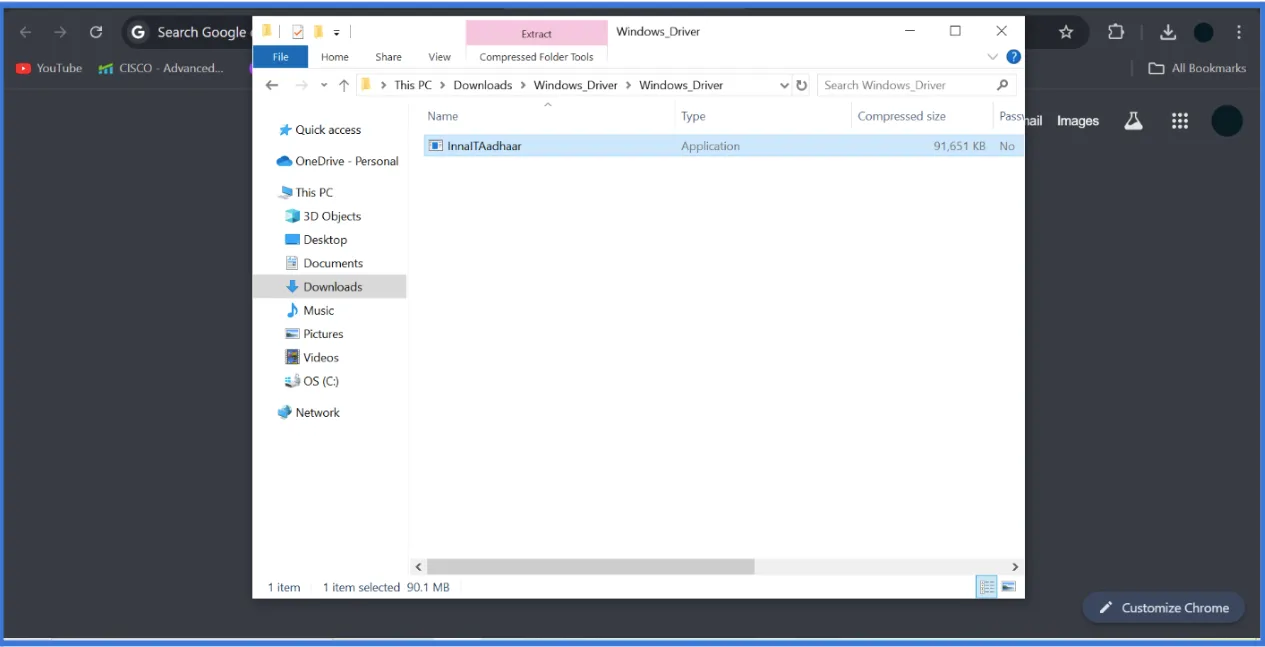Expand the ribbon with chevron arrow

(992, 57)
